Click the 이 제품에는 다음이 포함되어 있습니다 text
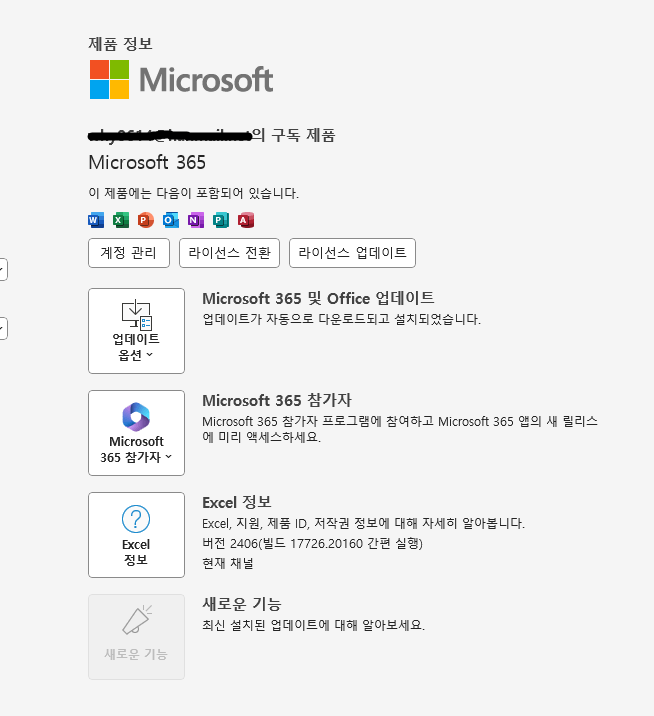This screenshot has height=716, width=654. [194, 193]
